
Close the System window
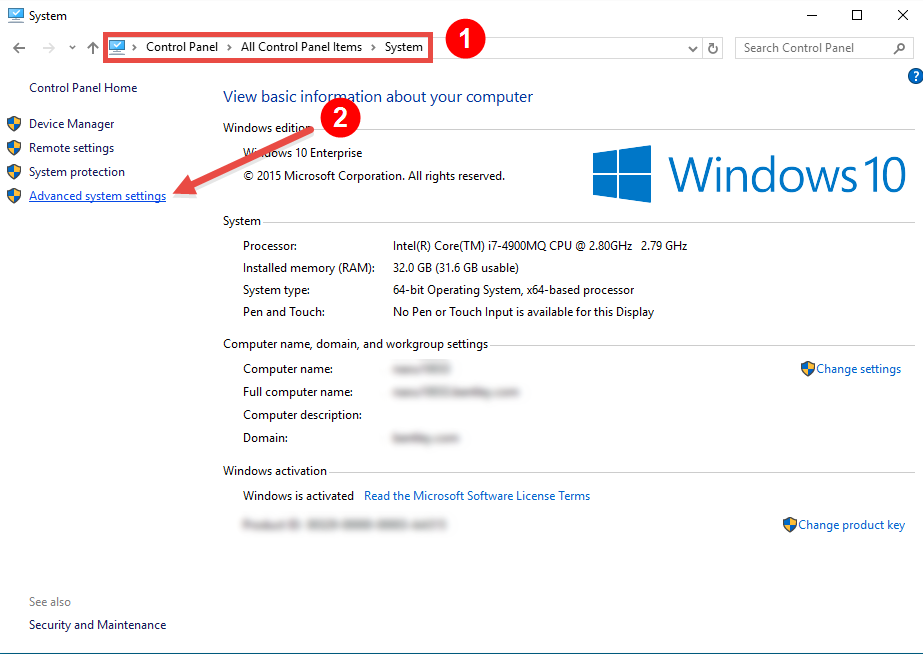[x=902, y=15]
